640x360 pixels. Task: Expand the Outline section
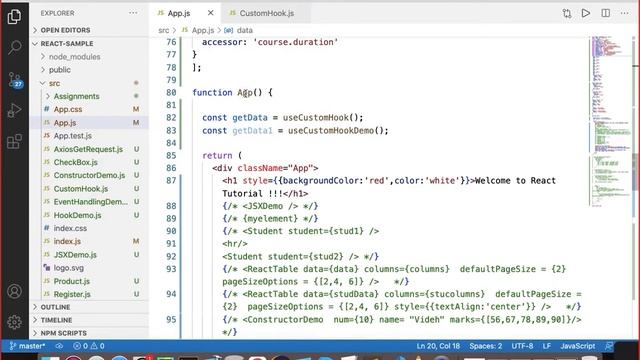click(89, 307)
